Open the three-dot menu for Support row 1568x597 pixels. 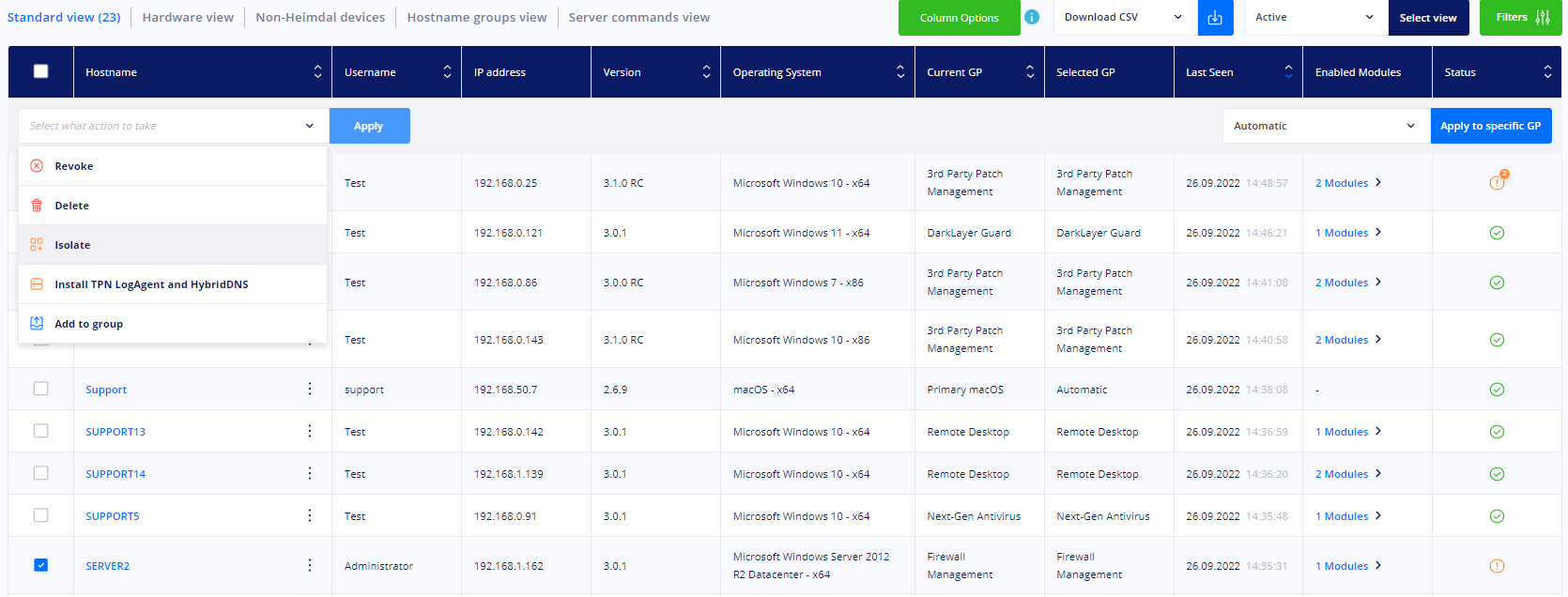(x=310, y=389)
